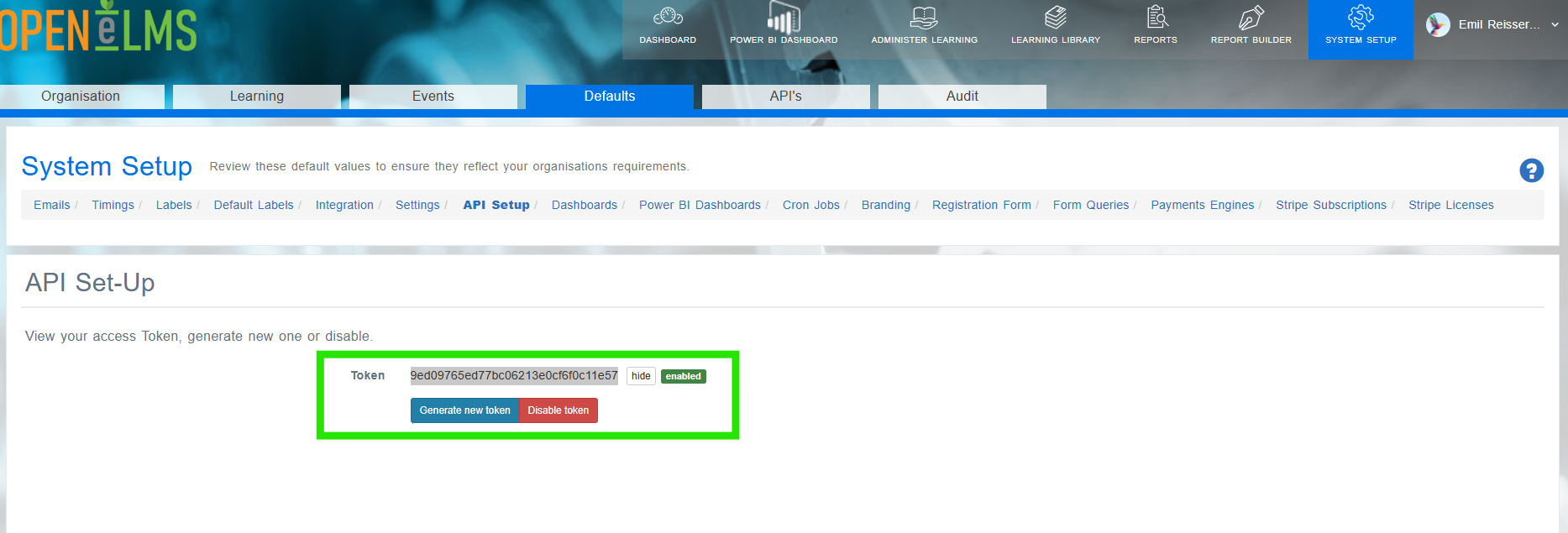1568x533 pixels.
Task: Open Payments Engines link
Action: click(1203, 205)
